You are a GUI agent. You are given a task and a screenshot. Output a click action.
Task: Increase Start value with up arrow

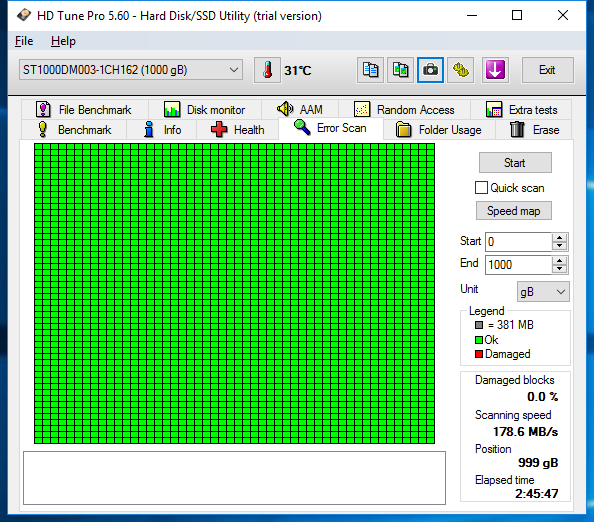[x=560, y=238]
